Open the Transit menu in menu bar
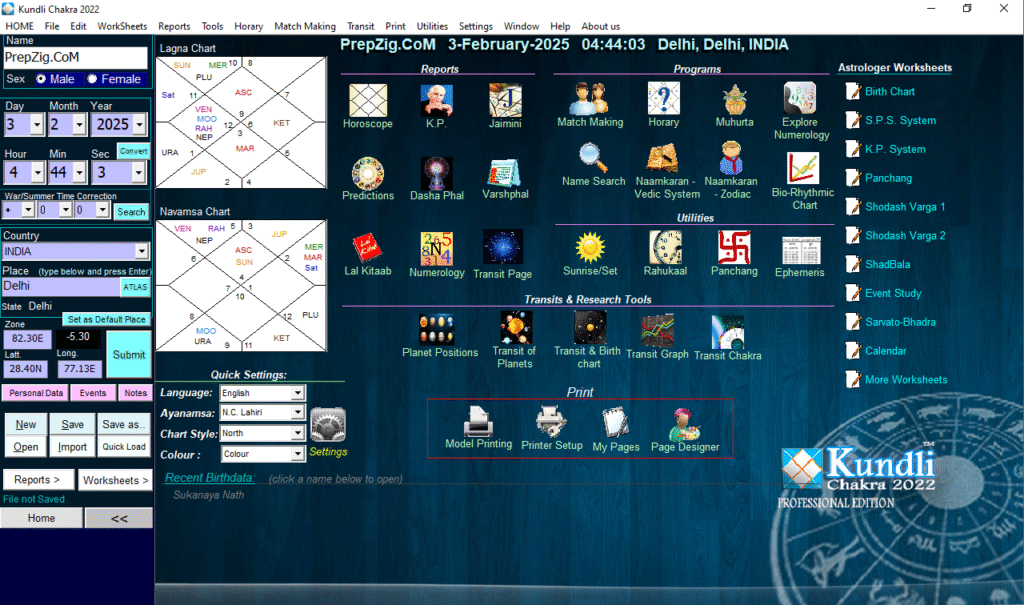 pyautogui.click(x=360, y=26)
